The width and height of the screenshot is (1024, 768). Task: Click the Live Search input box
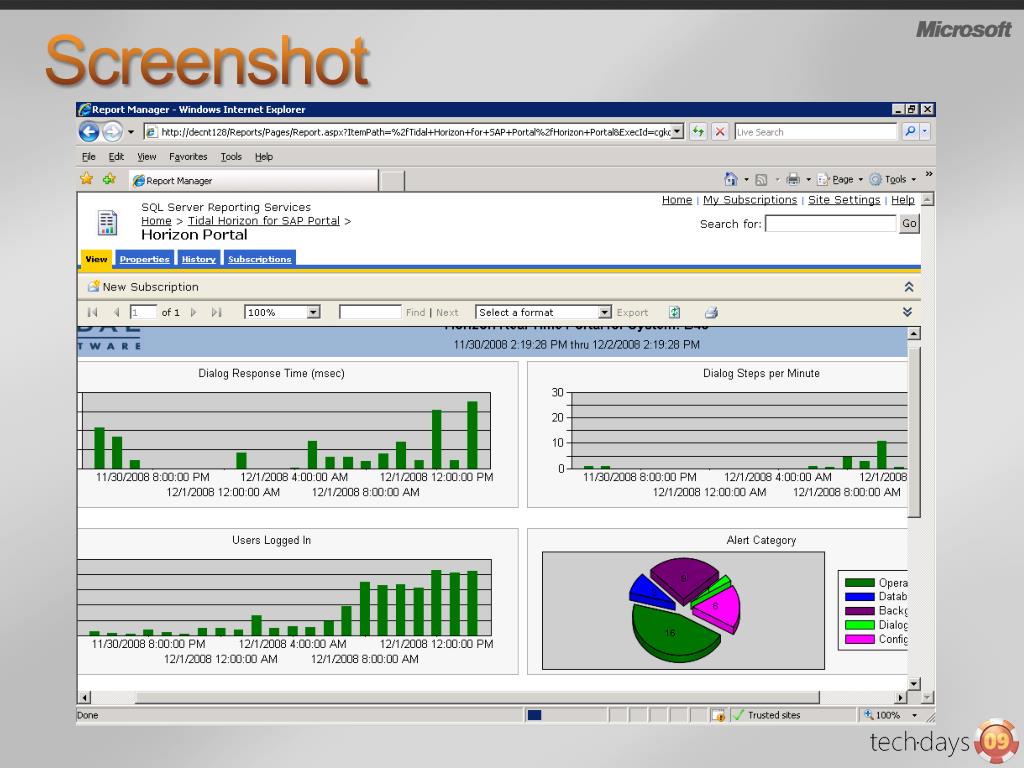(x=816, y=131)
